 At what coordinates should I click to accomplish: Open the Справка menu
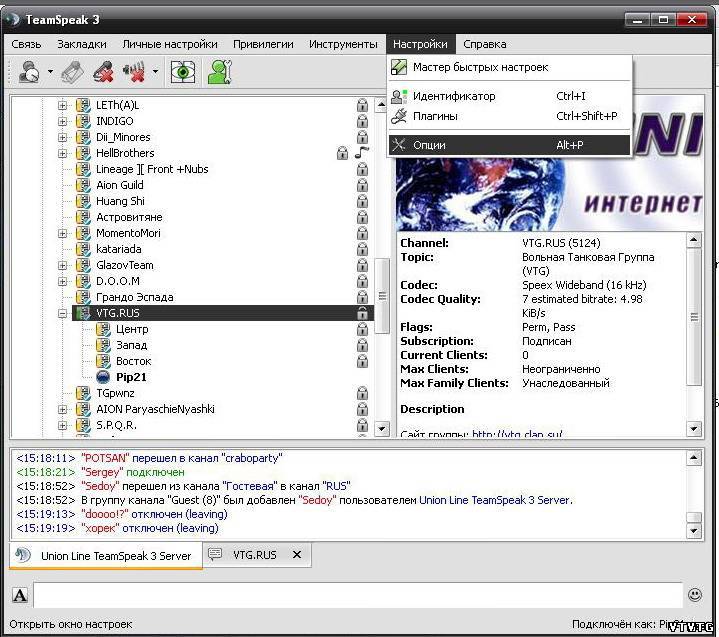485,44
